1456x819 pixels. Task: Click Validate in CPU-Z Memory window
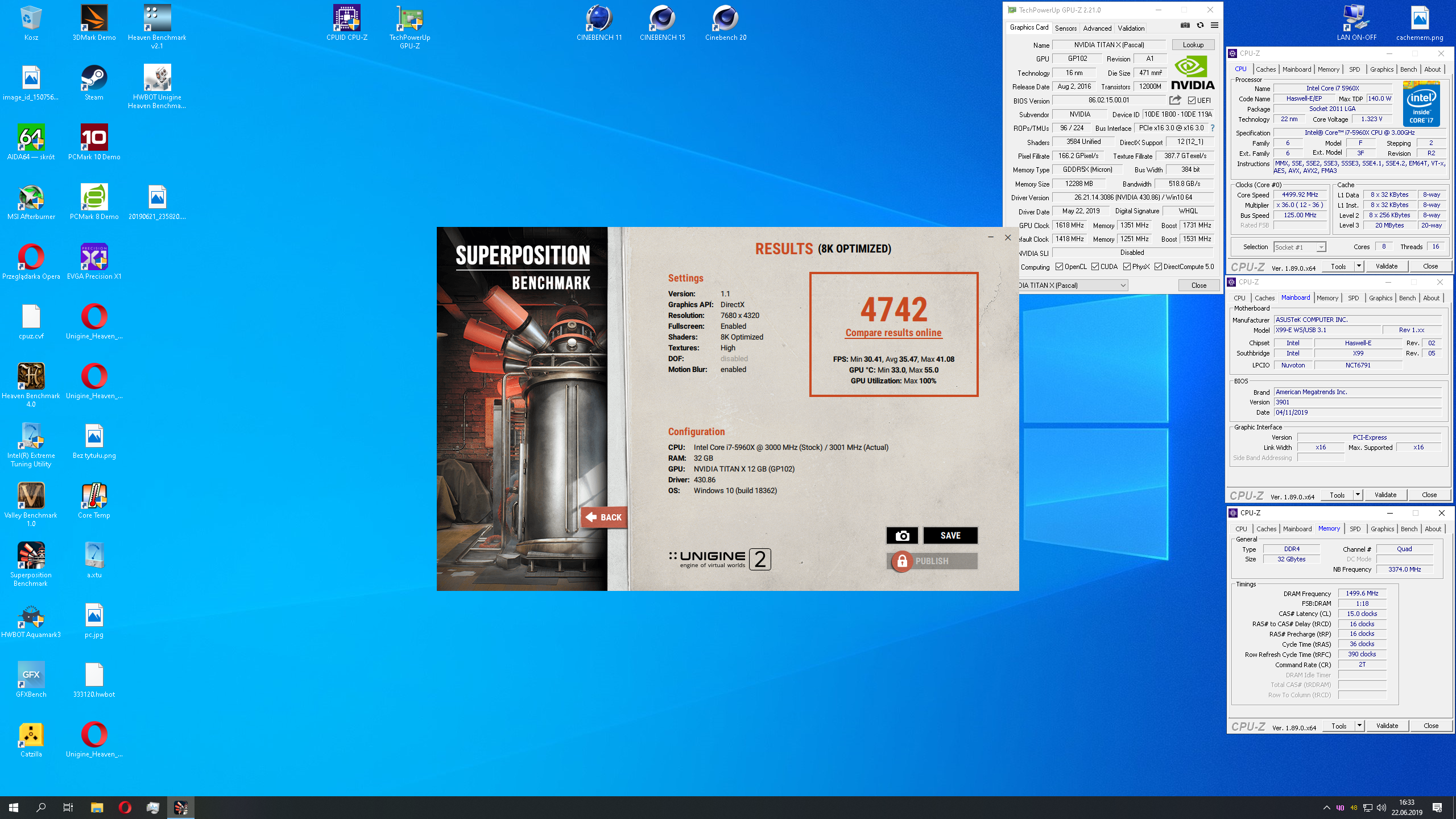(1387, 726)
